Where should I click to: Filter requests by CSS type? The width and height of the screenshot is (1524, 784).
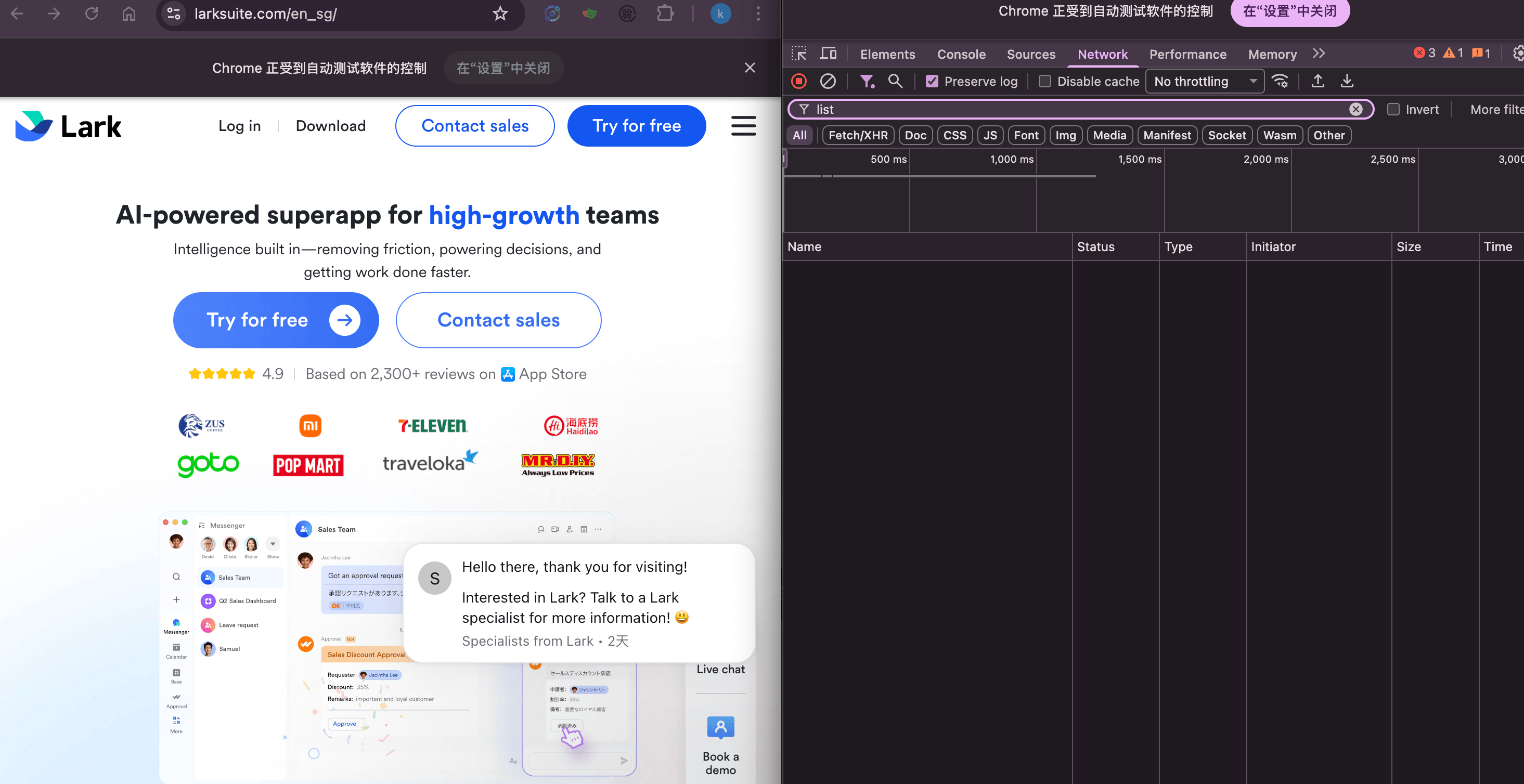(x=954, y=135)
